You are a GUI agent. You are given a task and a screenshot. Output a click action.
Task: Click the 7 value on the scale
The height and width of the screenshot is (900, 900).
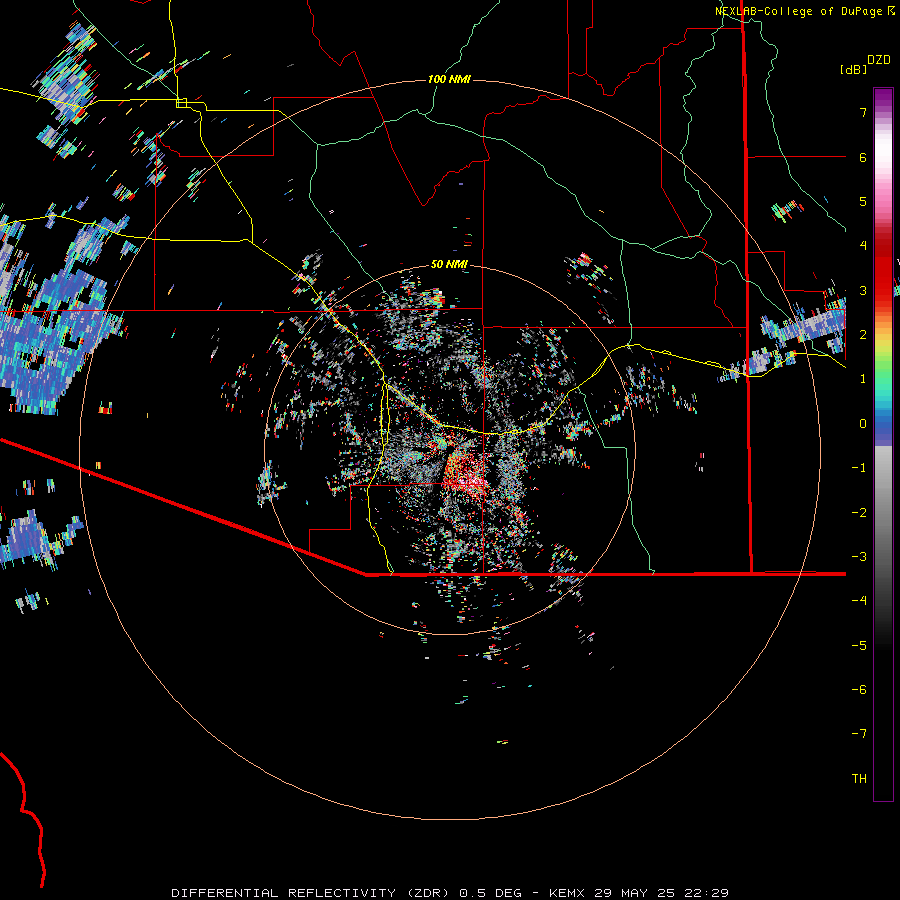coord(863,112)
